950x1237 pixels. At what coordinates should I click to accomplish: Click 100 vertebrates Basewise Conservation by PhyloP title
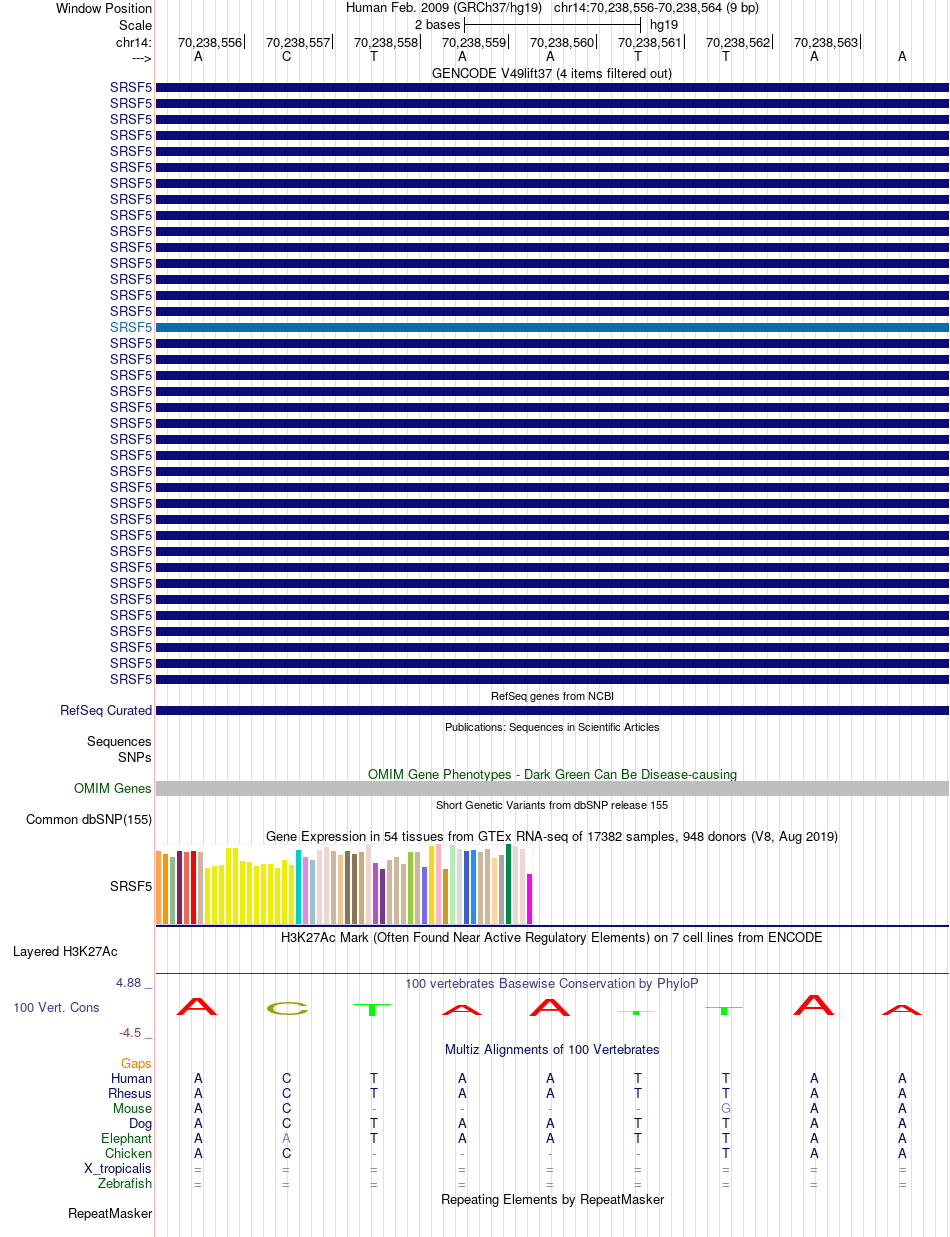552,983
